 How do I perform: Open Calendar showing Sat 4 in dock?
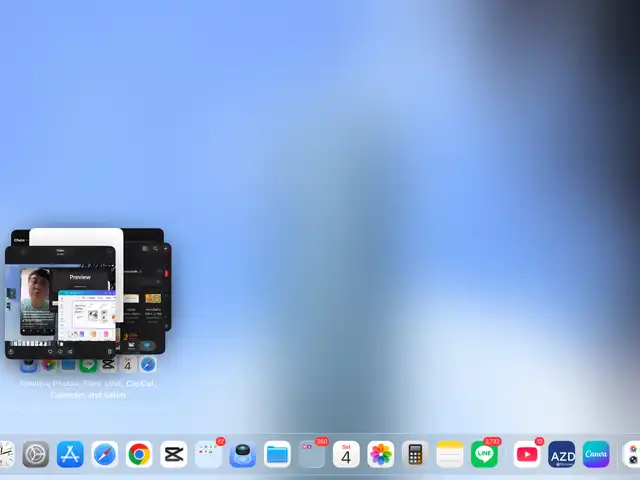(346, 455)
